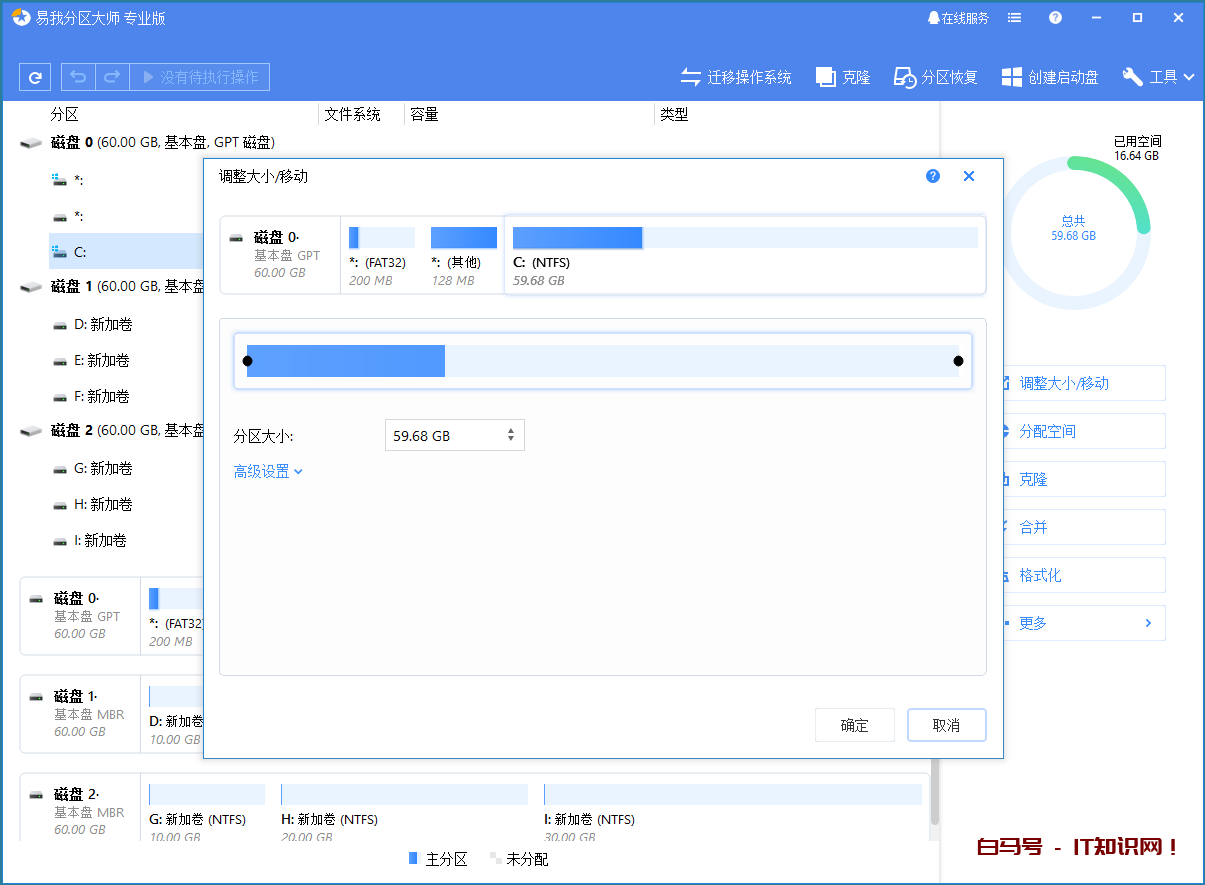
Task: Cancel the dialog with the 取消 button
Action: tap(946, 725)
